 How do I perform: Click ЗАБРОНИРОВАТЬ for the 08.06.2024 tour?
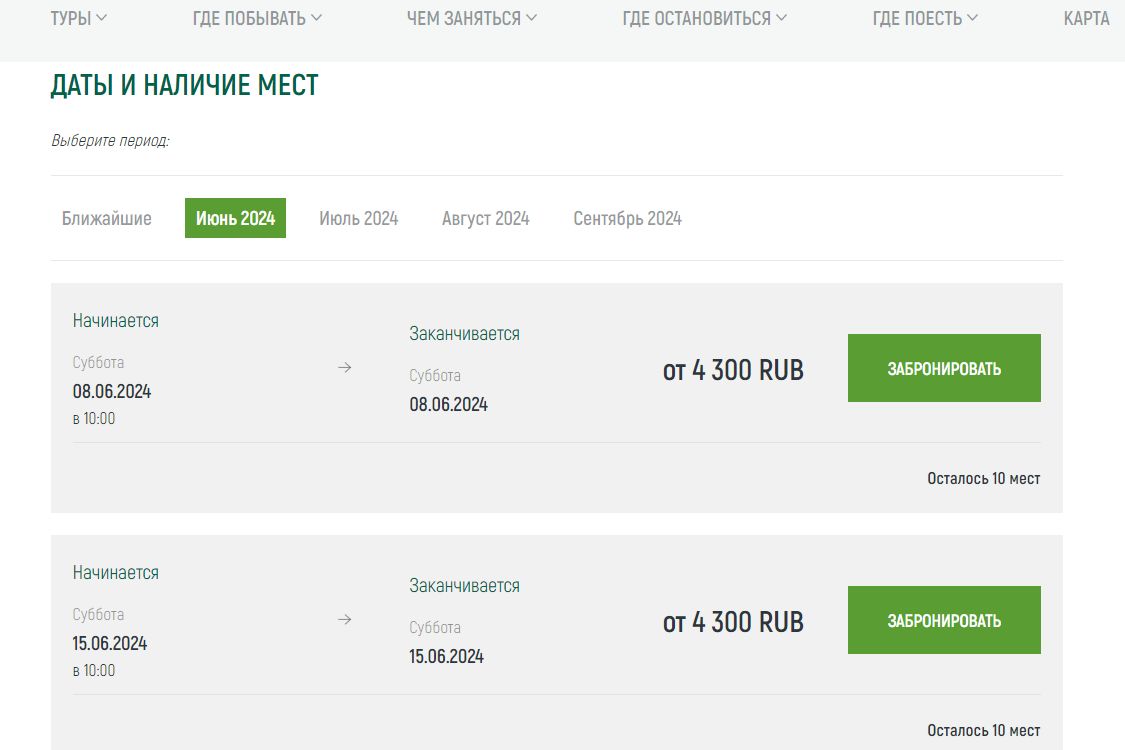click(x=944, y=368)
